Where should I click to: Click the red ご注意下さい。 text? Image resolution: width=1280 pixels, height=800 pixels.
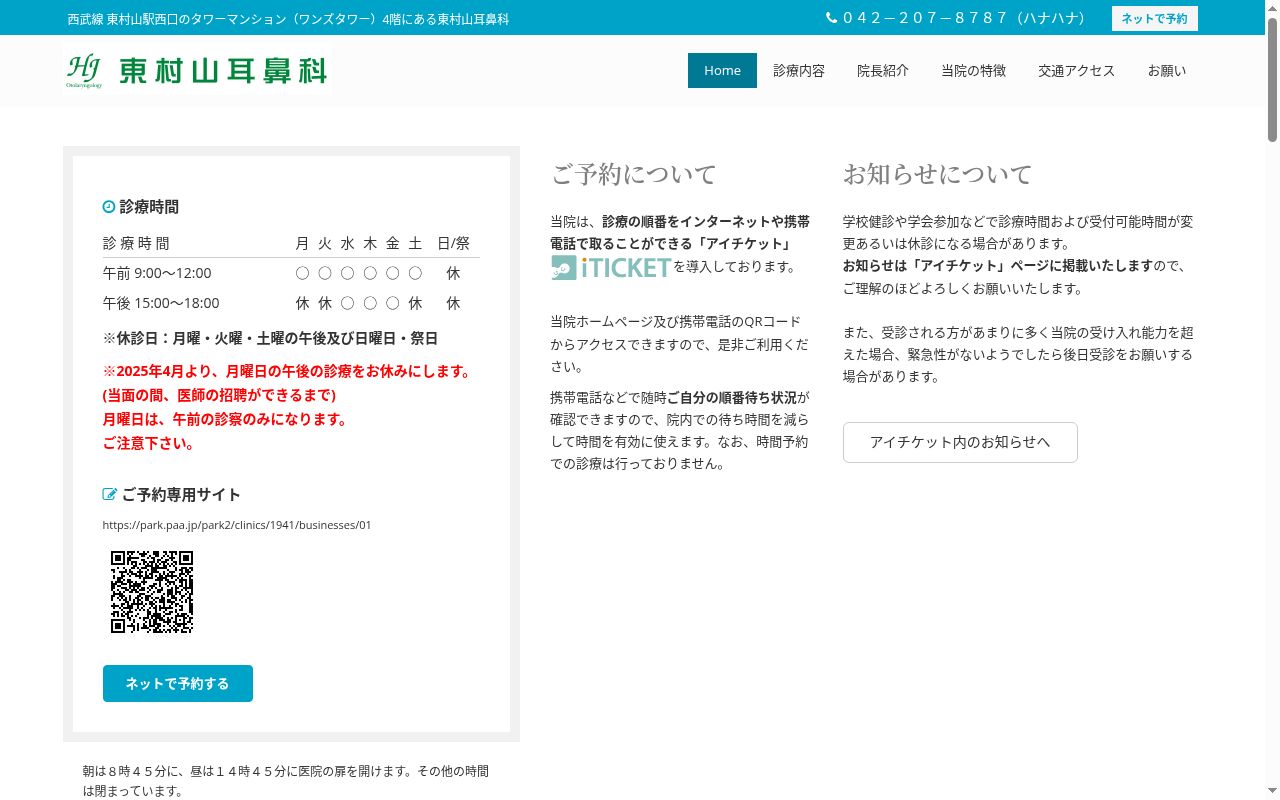[149, 443]
